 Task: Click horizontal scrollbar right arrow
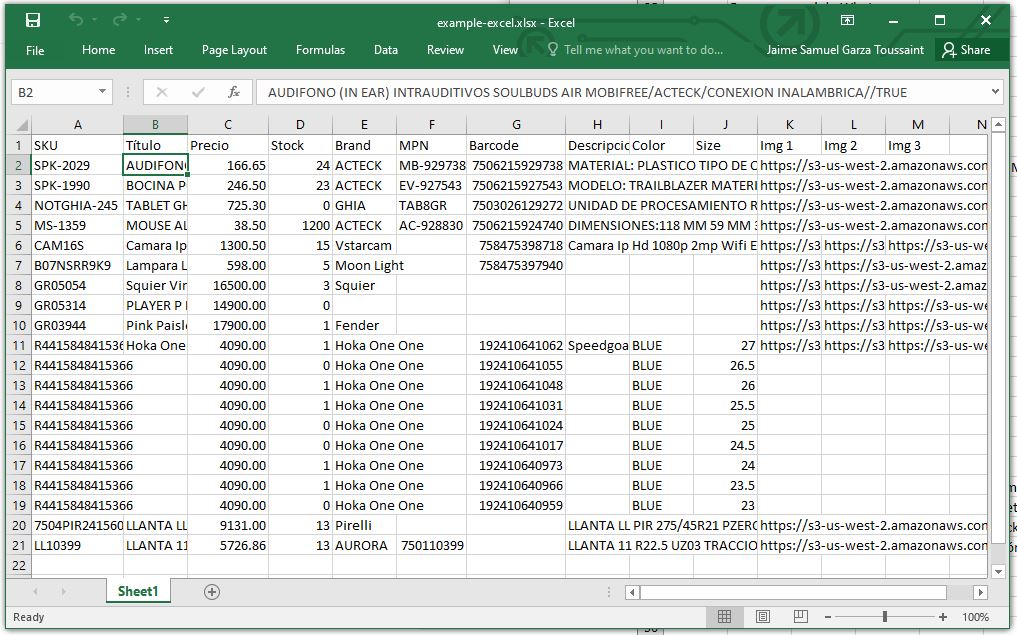(981, 592)
